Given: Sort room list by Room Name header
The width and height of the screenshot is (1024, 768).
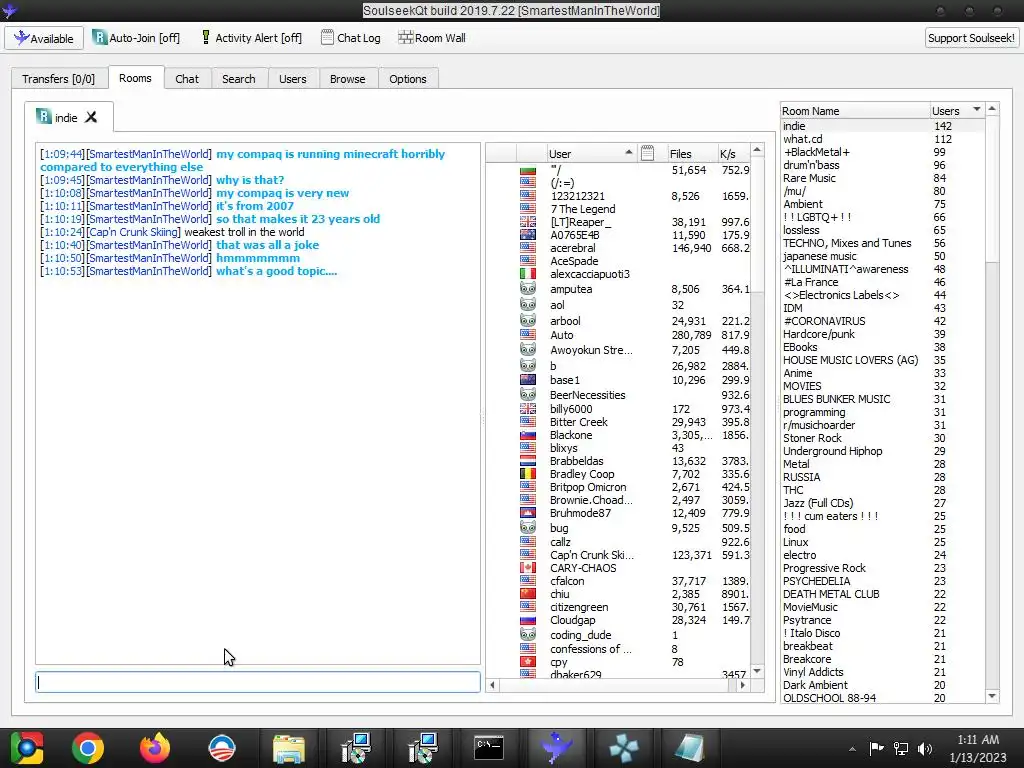Looking at the screenshot, I should [x=855, y=111].
